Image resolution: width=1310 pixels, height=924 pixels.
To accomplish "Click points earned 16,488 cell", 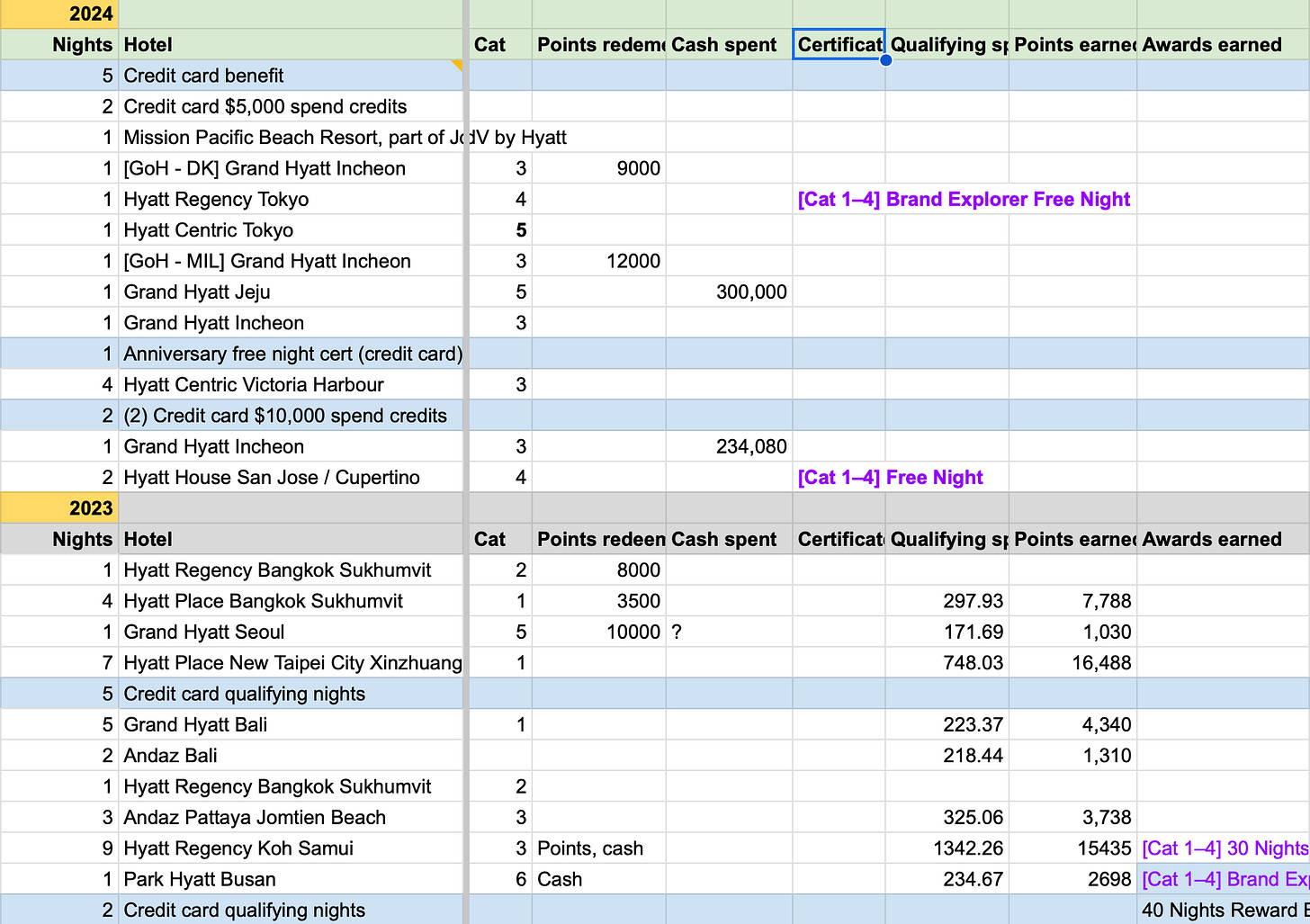I will click(1073, 662).
